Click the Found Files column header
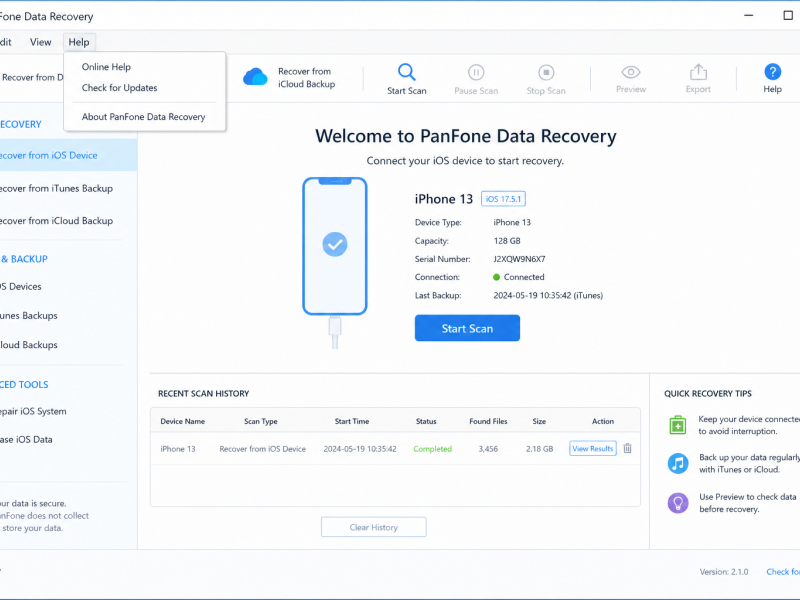 coord(488,421)
